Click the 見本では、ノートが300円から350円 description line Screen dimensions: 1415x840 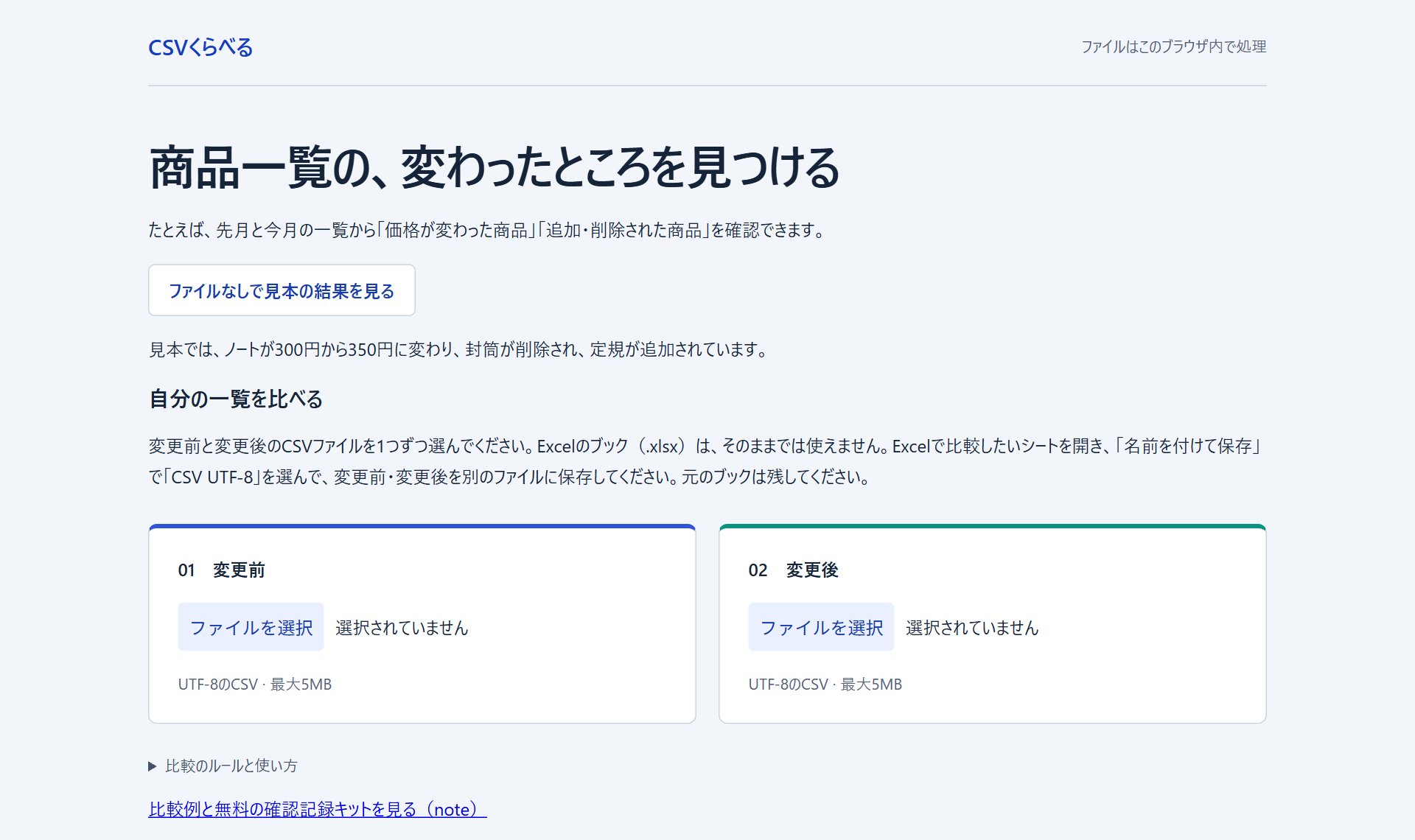click(460, 349)
